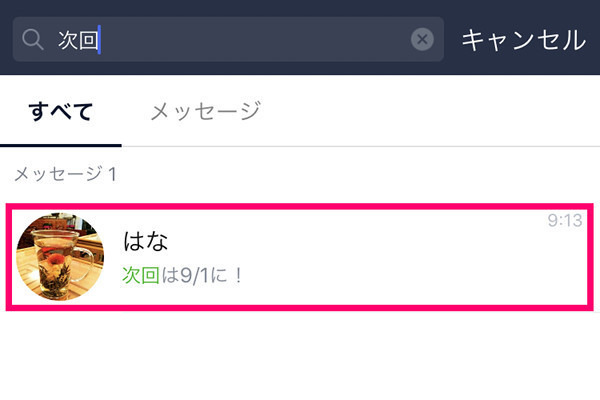
Task: Click the dark header bar above the search box
Action: tap(300, 8)
